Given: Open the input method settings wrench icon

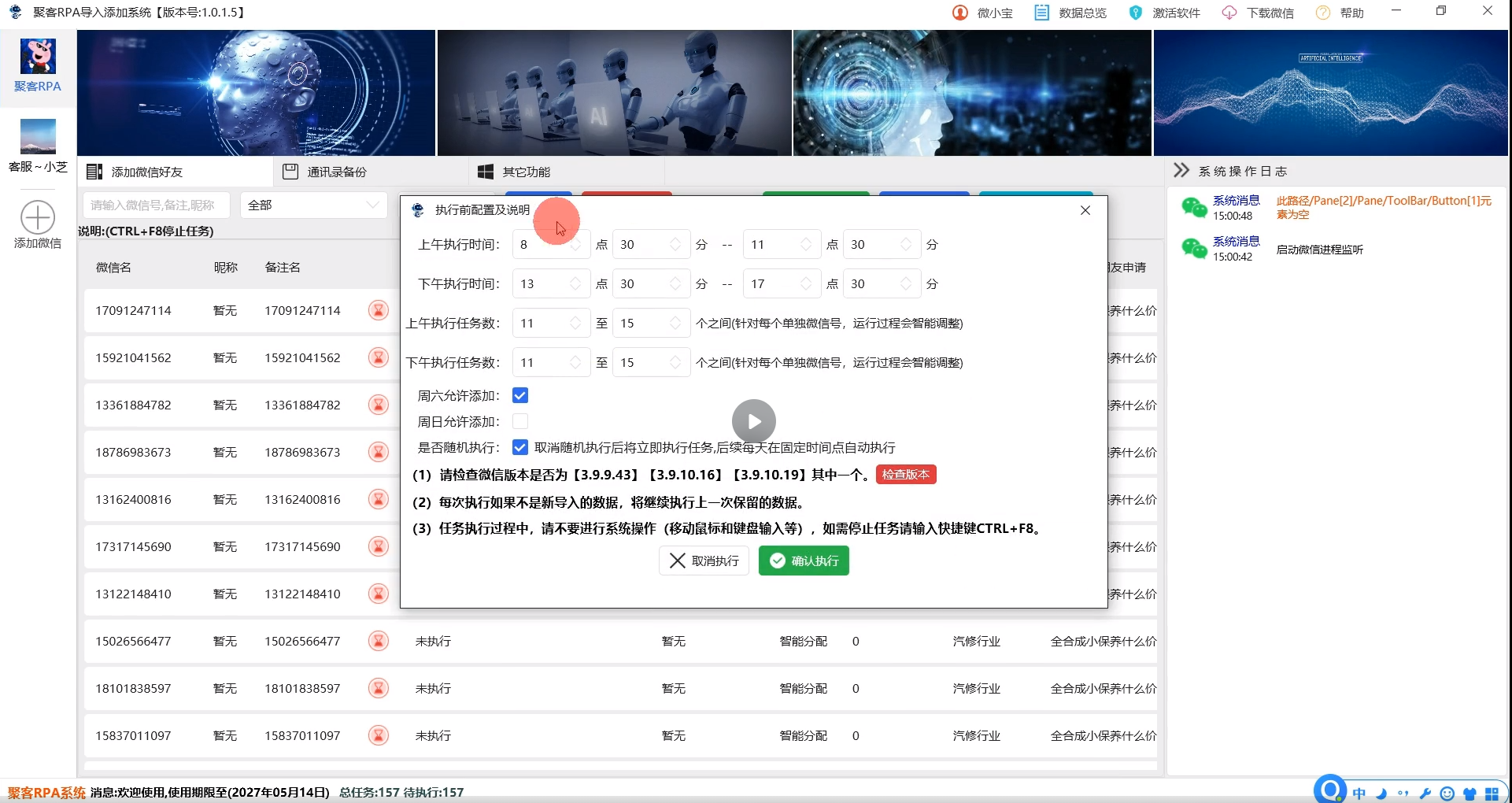Looking at the screenshot, I should (x=1425, y=793).
